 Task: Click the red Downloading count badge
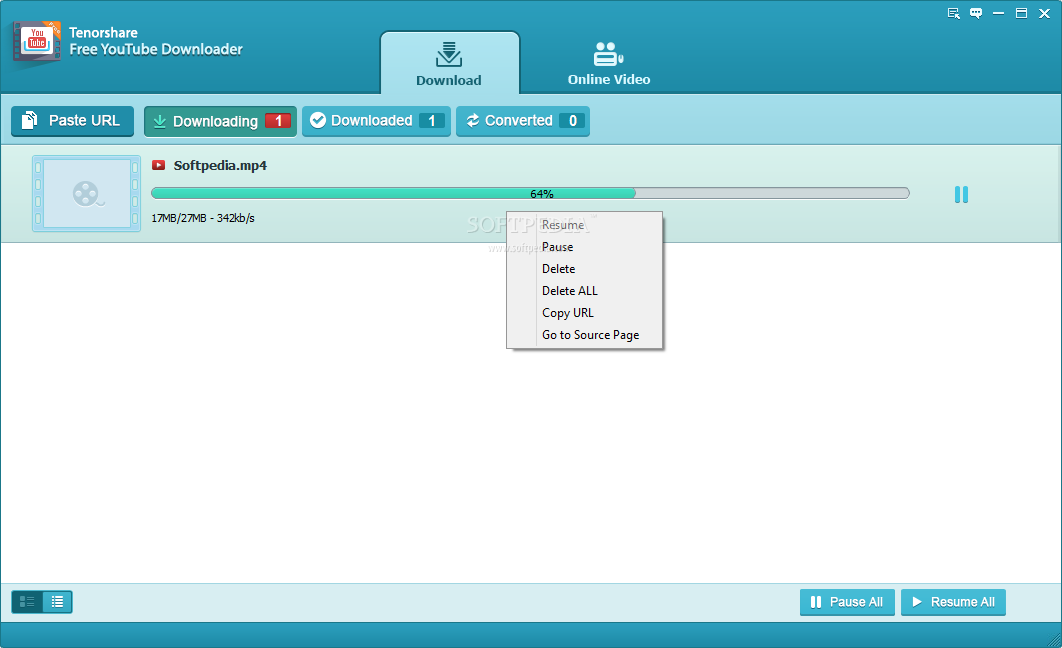tap(278, 121)
